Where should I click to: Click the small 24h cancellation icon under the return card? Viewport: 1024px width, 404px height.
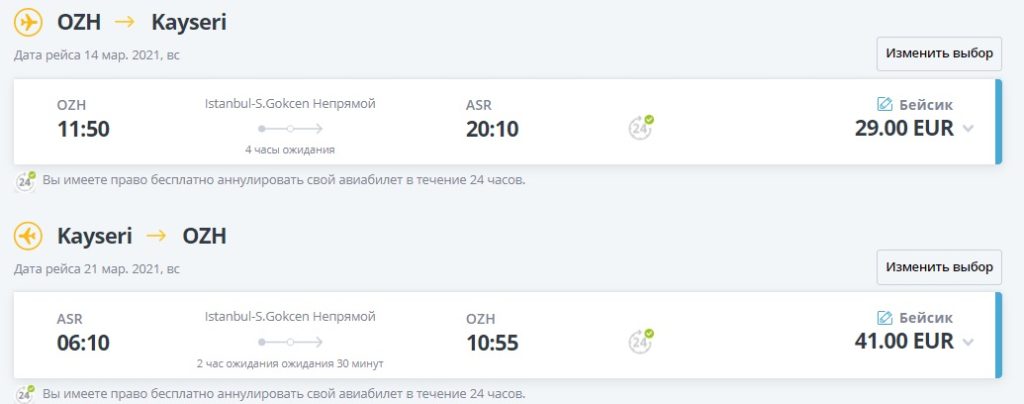coord(25,394)
